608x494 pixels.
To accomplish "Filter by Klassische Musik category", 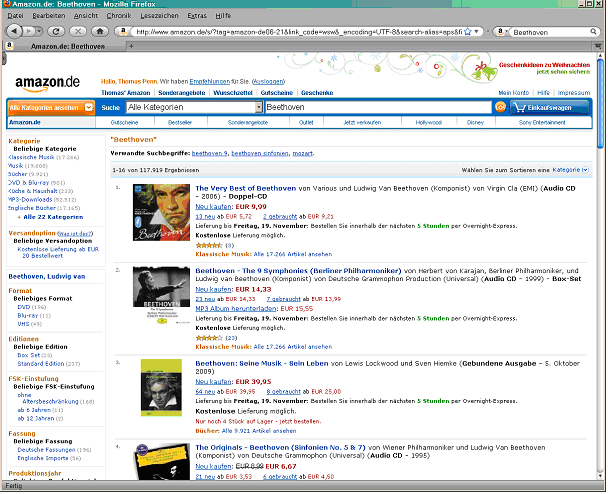I will [31, 157].
